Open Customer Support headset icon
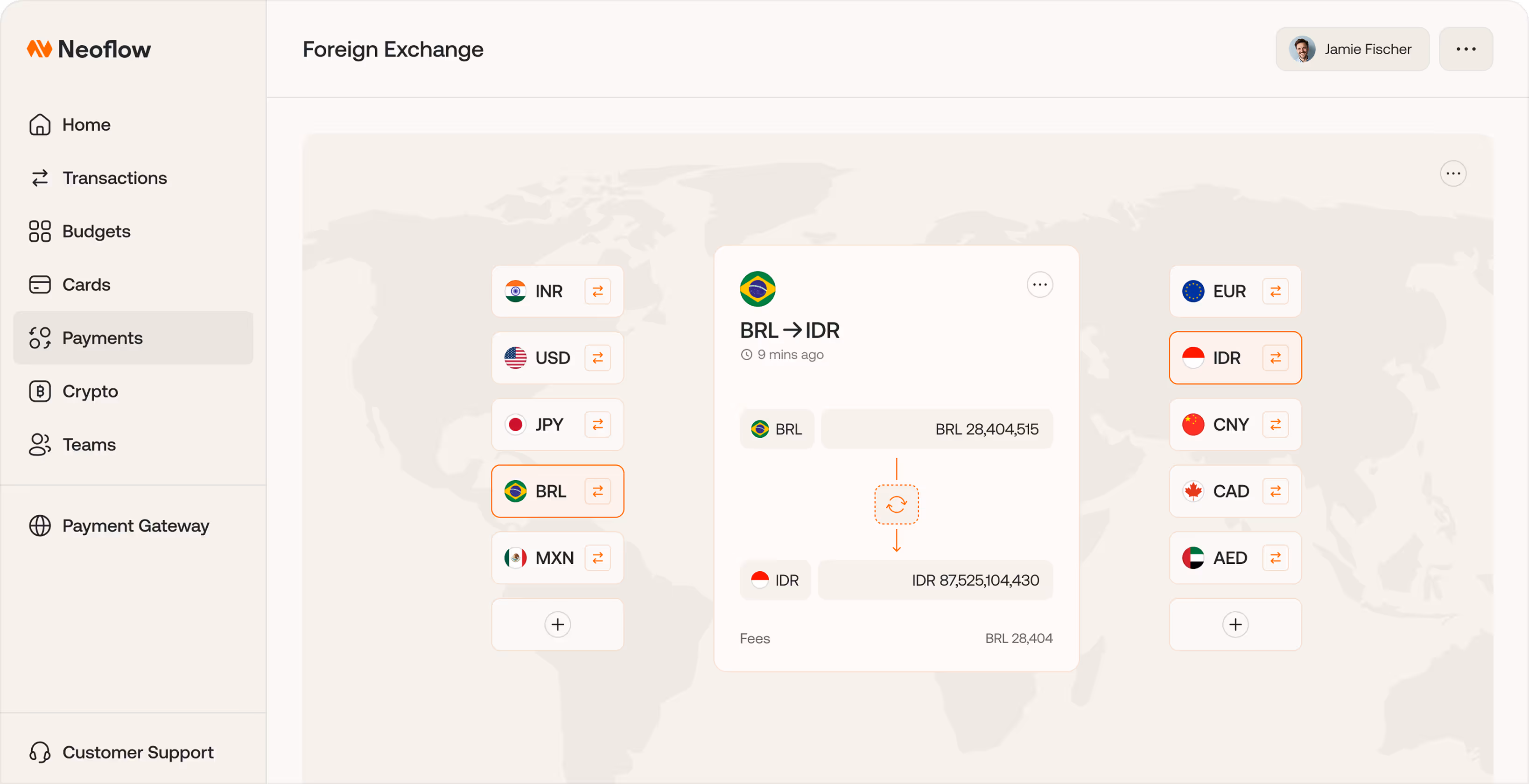This screenshot has width=1529, height=784. tap(39, 753)
